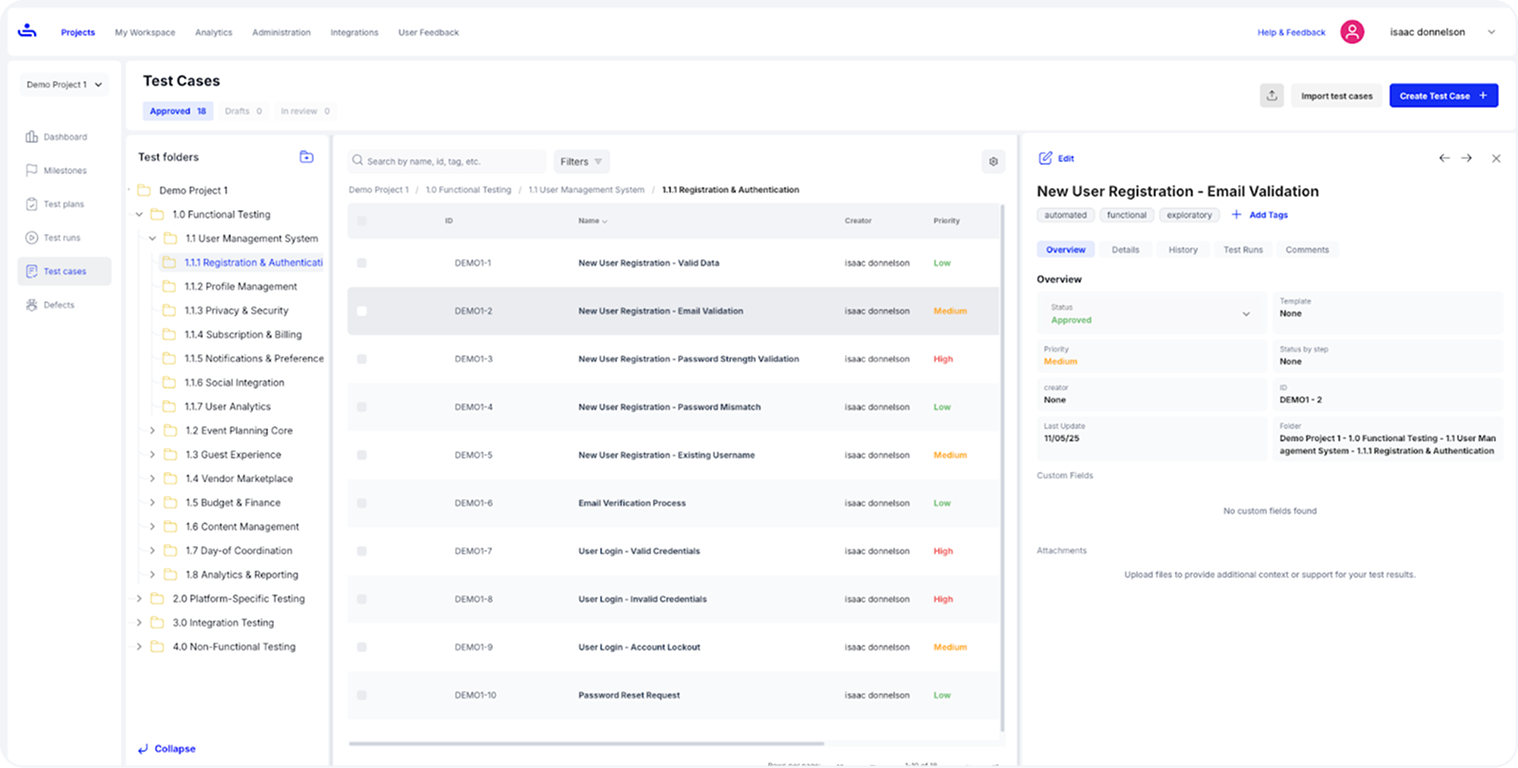1518x768 pixels.
Task: Expand the 1.5 Budget & Finance folder
Action: click(x=152, y=503)
